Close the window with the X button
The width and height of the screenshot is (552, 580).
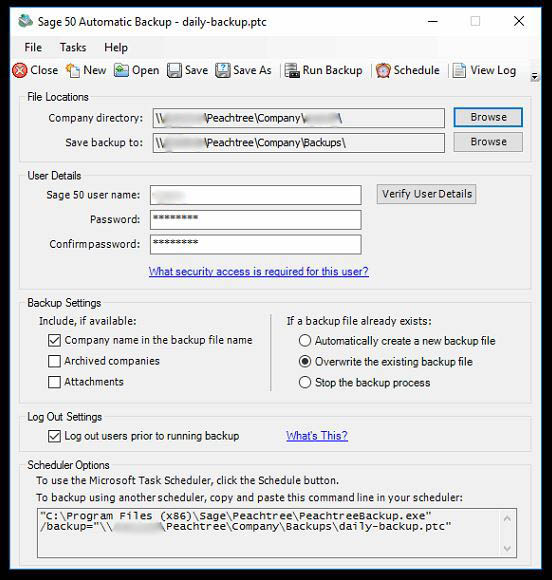[x=519, y=21]
